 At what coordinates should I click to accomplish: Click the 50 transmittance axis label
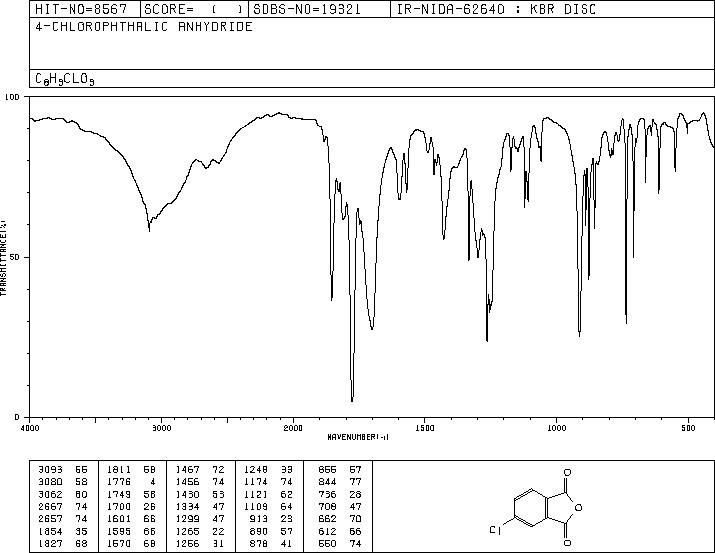point(14,257)
